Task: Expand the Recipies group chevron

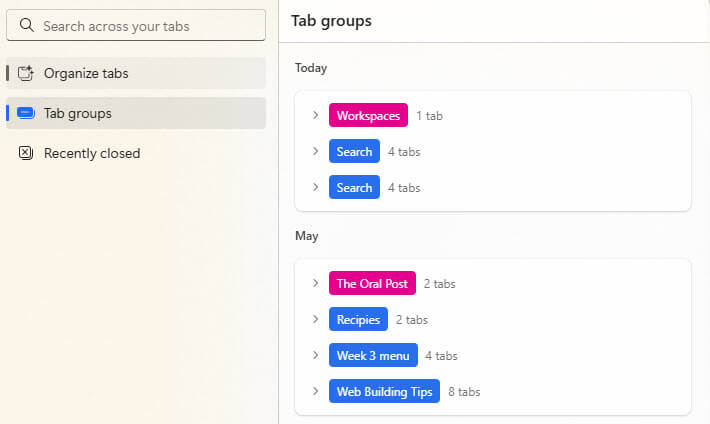Action: (316, 319)
